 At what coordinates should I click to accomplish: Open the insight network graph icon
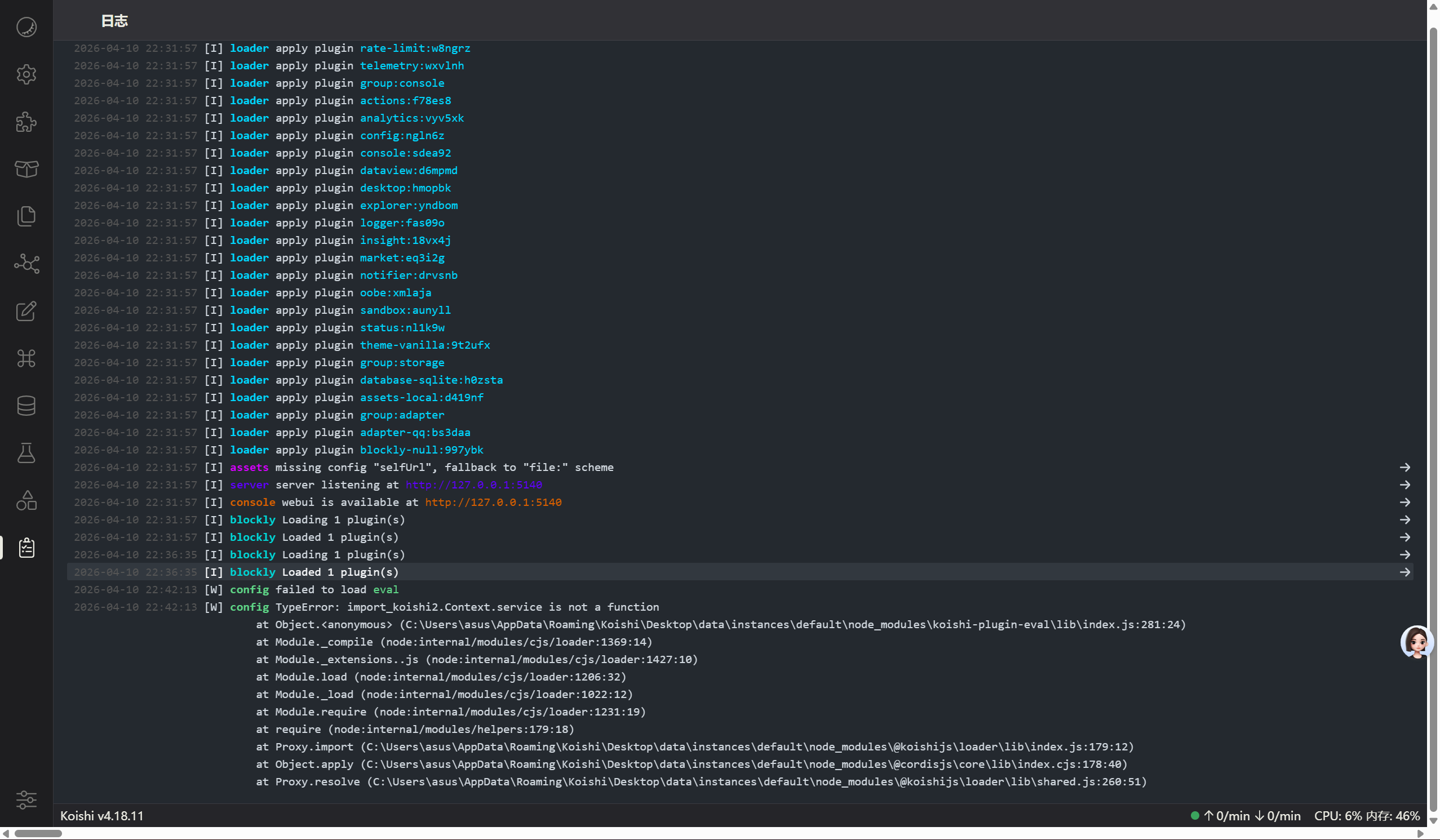(26, 264)
